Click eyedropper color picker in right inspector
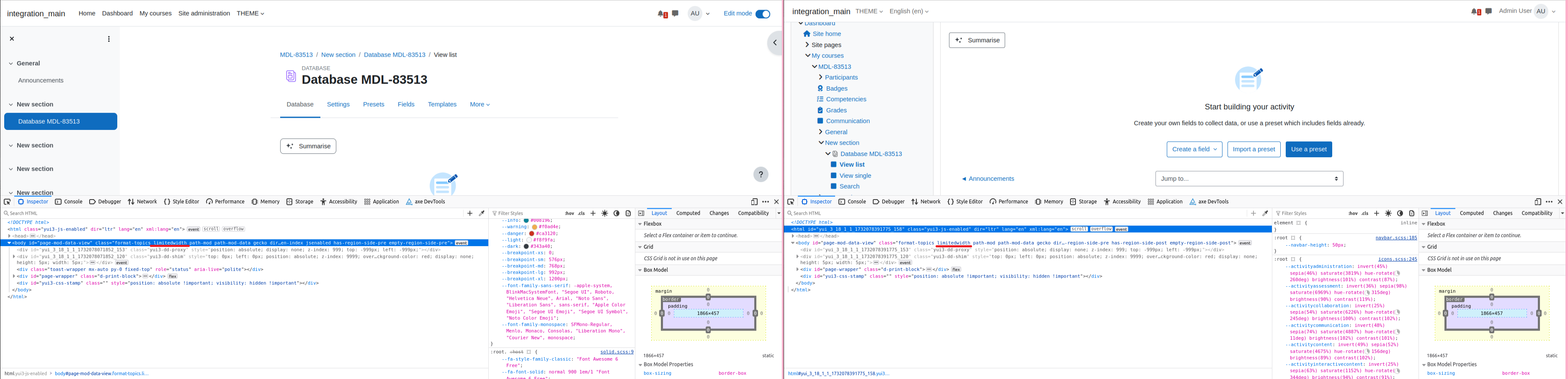This screenshot has height=379, width=1568. coord(1265,213)
